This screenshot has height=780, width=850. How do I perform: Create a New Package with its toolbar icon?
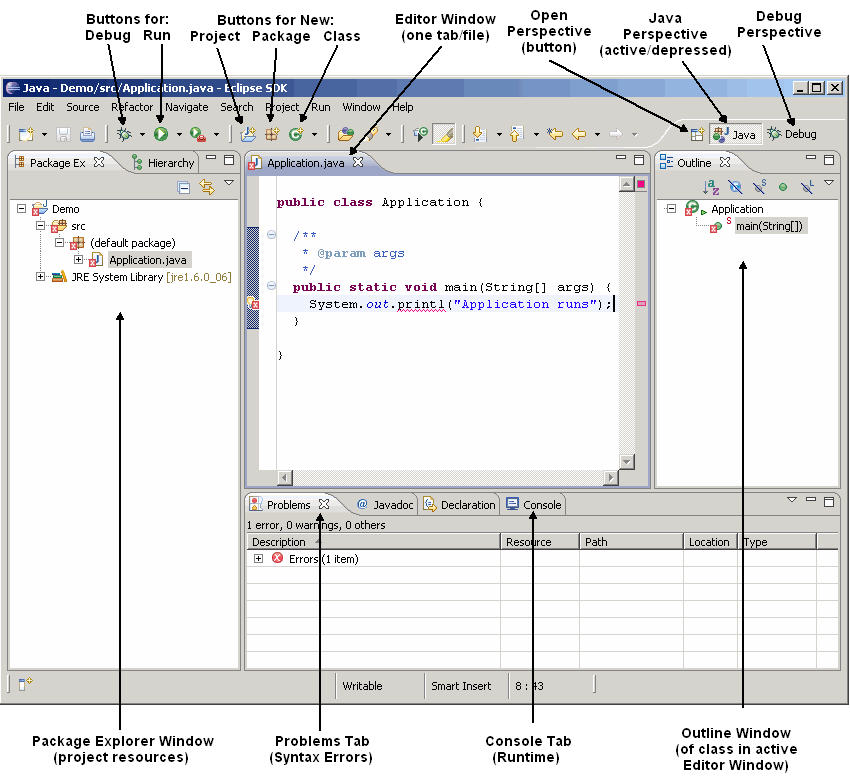click(271, 133)
